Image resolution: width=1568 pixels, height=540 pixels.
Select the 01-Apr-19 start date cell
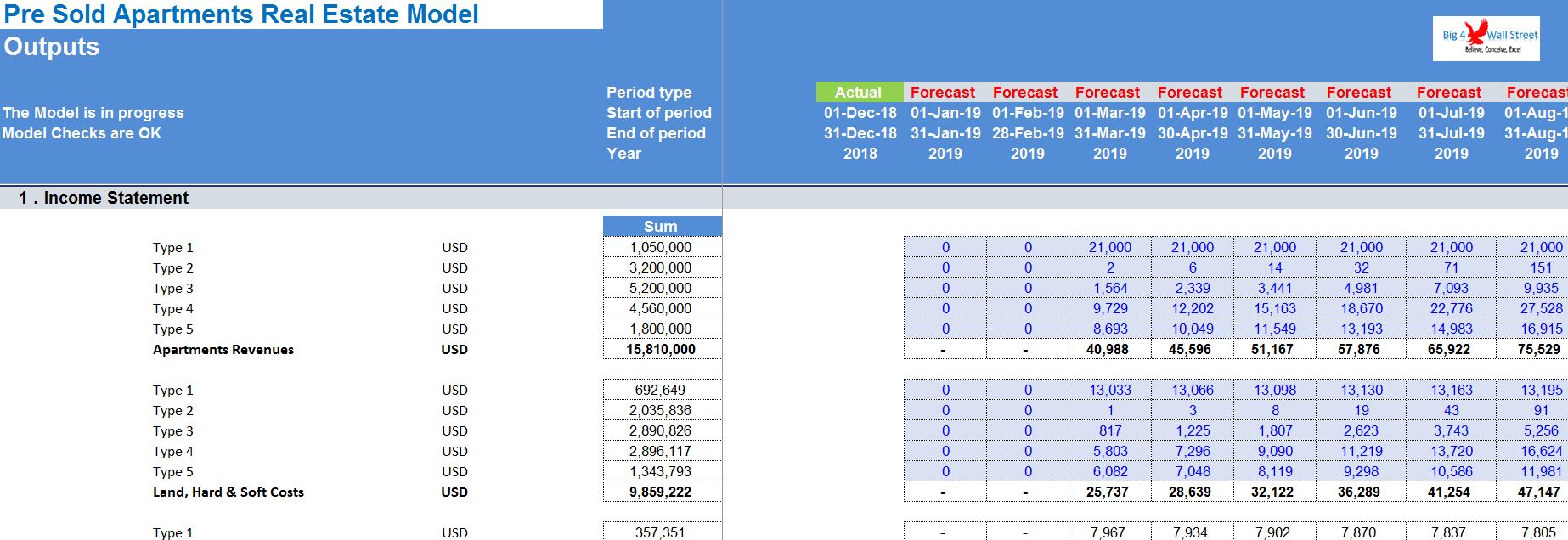(1193, 113)
